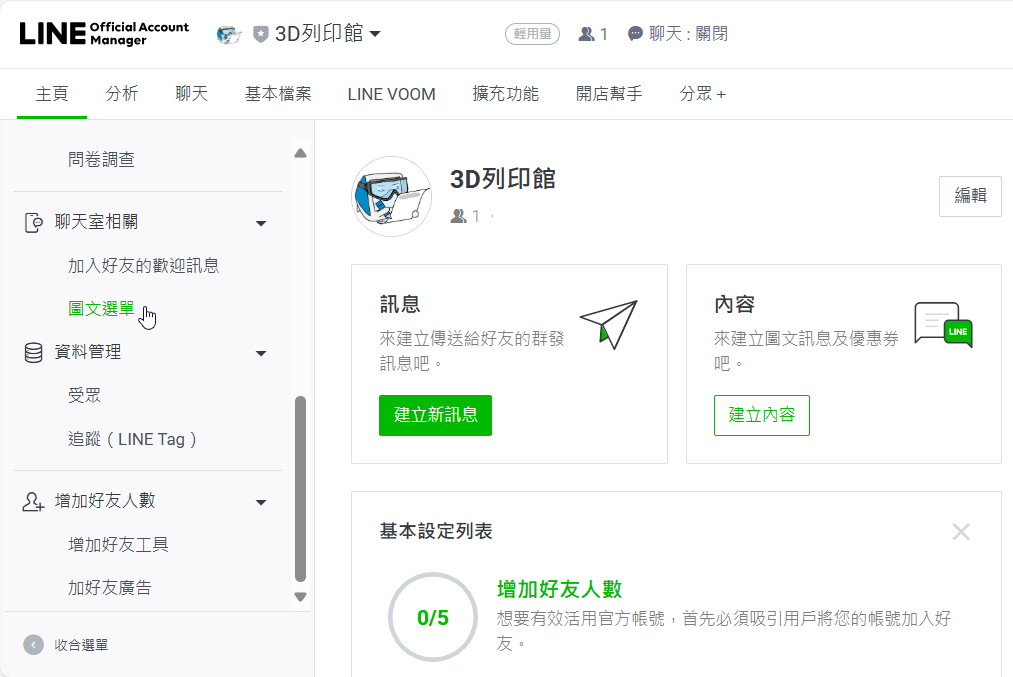Click the 3D列印館 profile avatar image
Viewport: 1013px width, 677px height.
pyautogui.click(x=390, y=196)
